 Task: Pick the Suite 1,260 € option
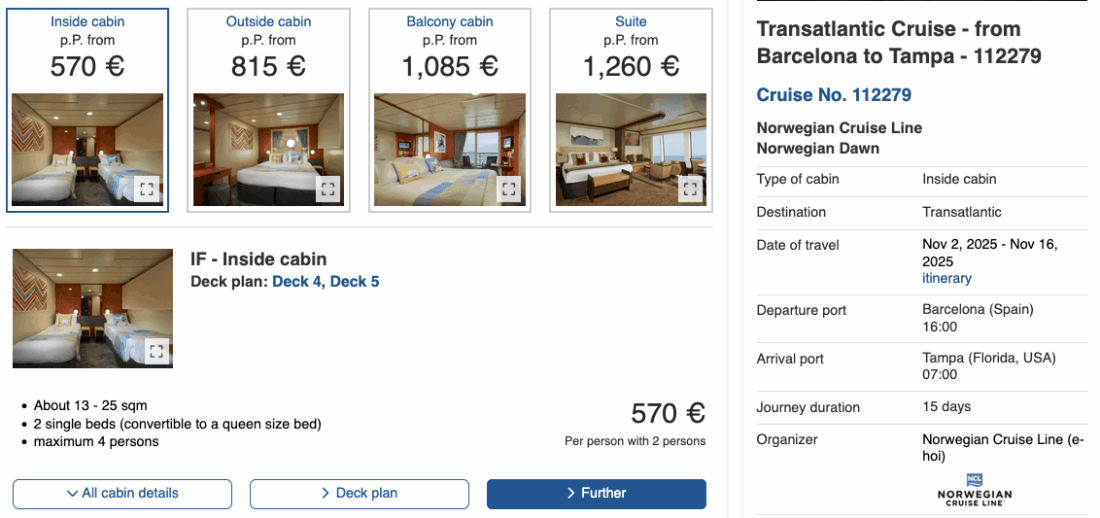pyautogui.click(x=631, y=50)
